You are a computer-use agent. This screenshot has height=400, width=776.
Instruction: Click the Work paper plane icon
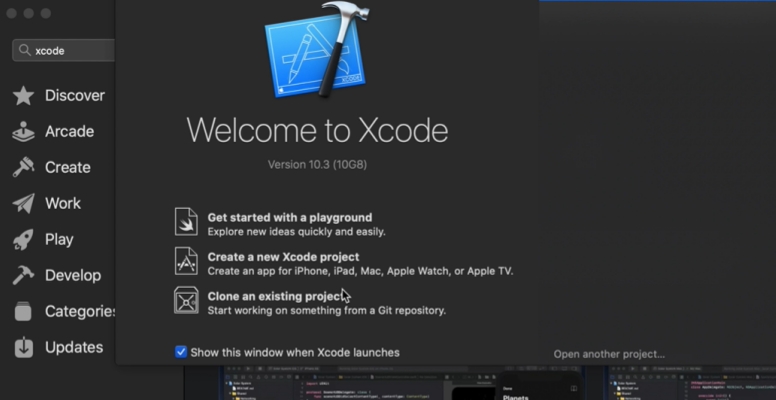pyautogui.click(x=23, y=203)
